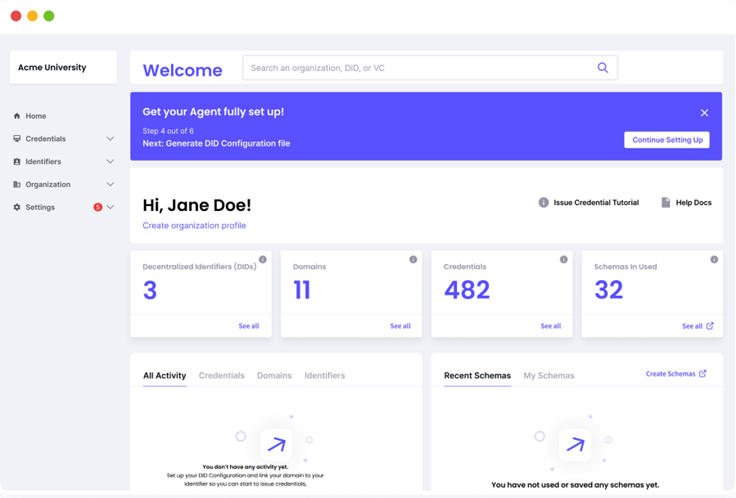Screen dimensions: 736x498
Task: Open the Help Docs document icon
Action: pyautogui.click(x=666, y=203)
